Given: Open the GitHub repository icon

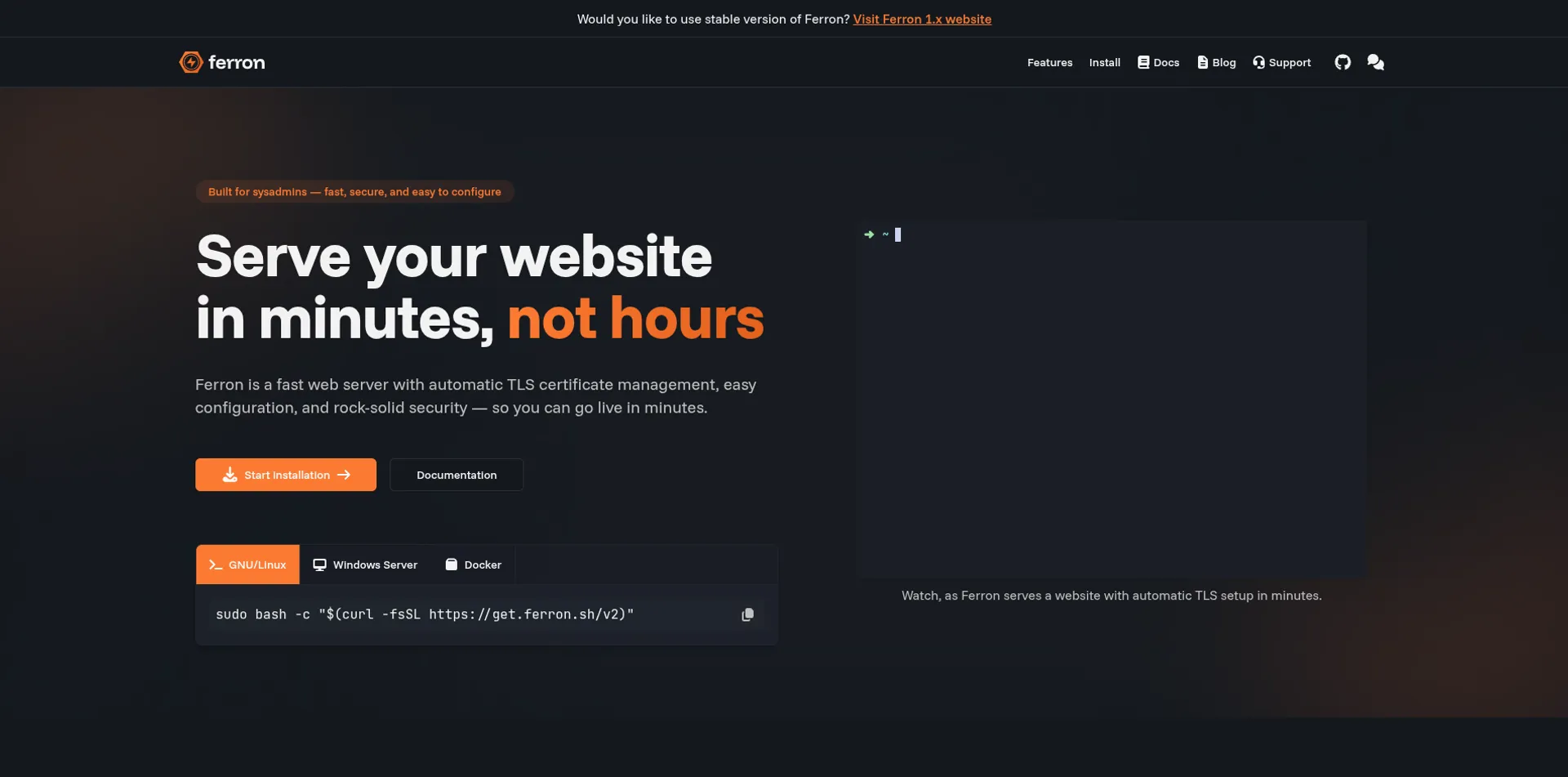Looking at the screenshot, I should click(x=1343, y=62).
